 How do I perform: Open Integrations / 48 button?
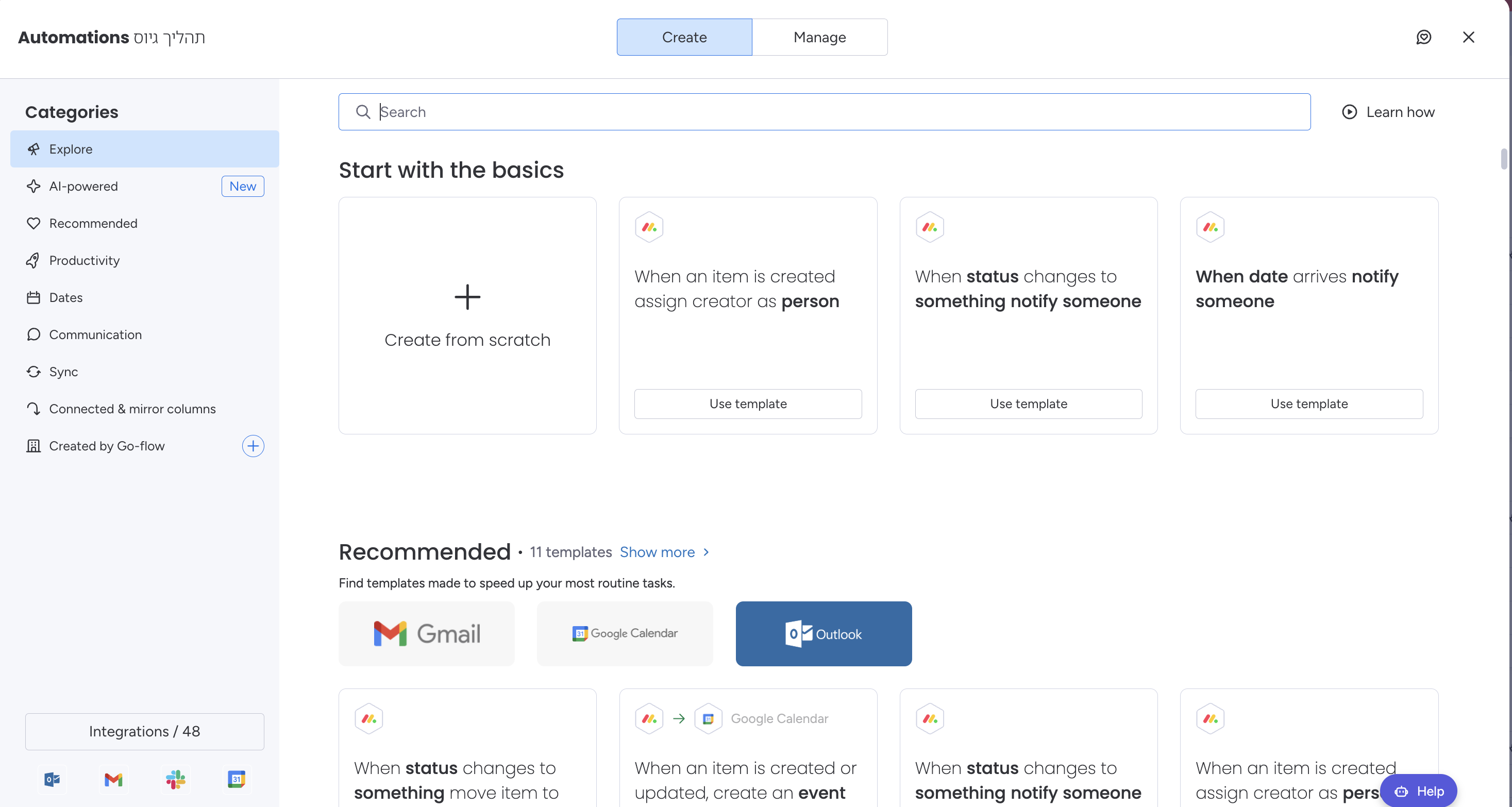[x=144, y=731]
